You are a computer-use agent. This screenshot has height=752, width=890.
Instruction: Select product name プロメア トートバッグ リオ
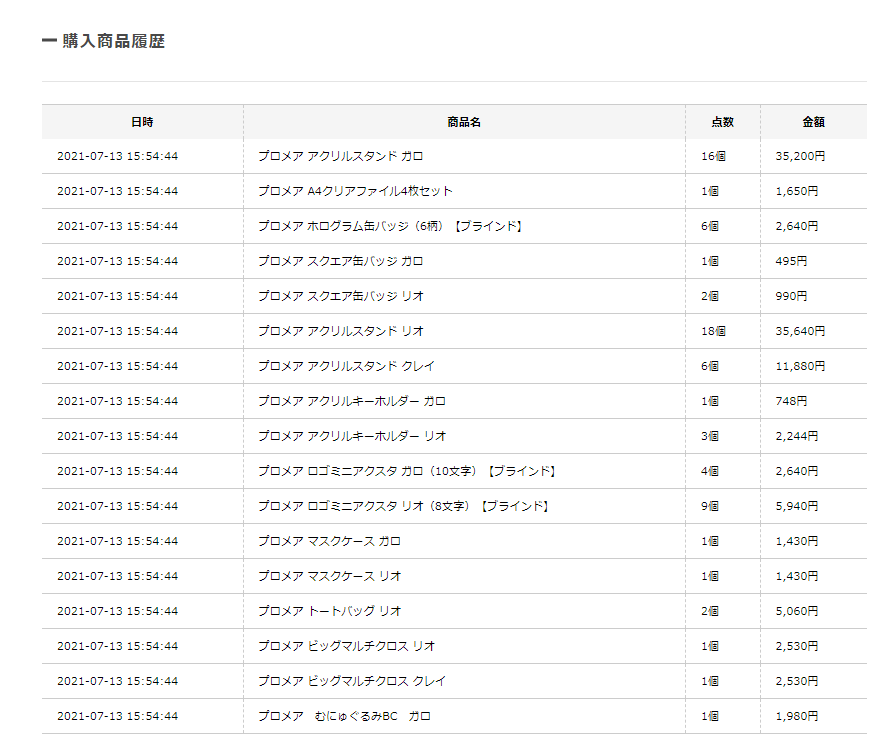click(330, 611)
